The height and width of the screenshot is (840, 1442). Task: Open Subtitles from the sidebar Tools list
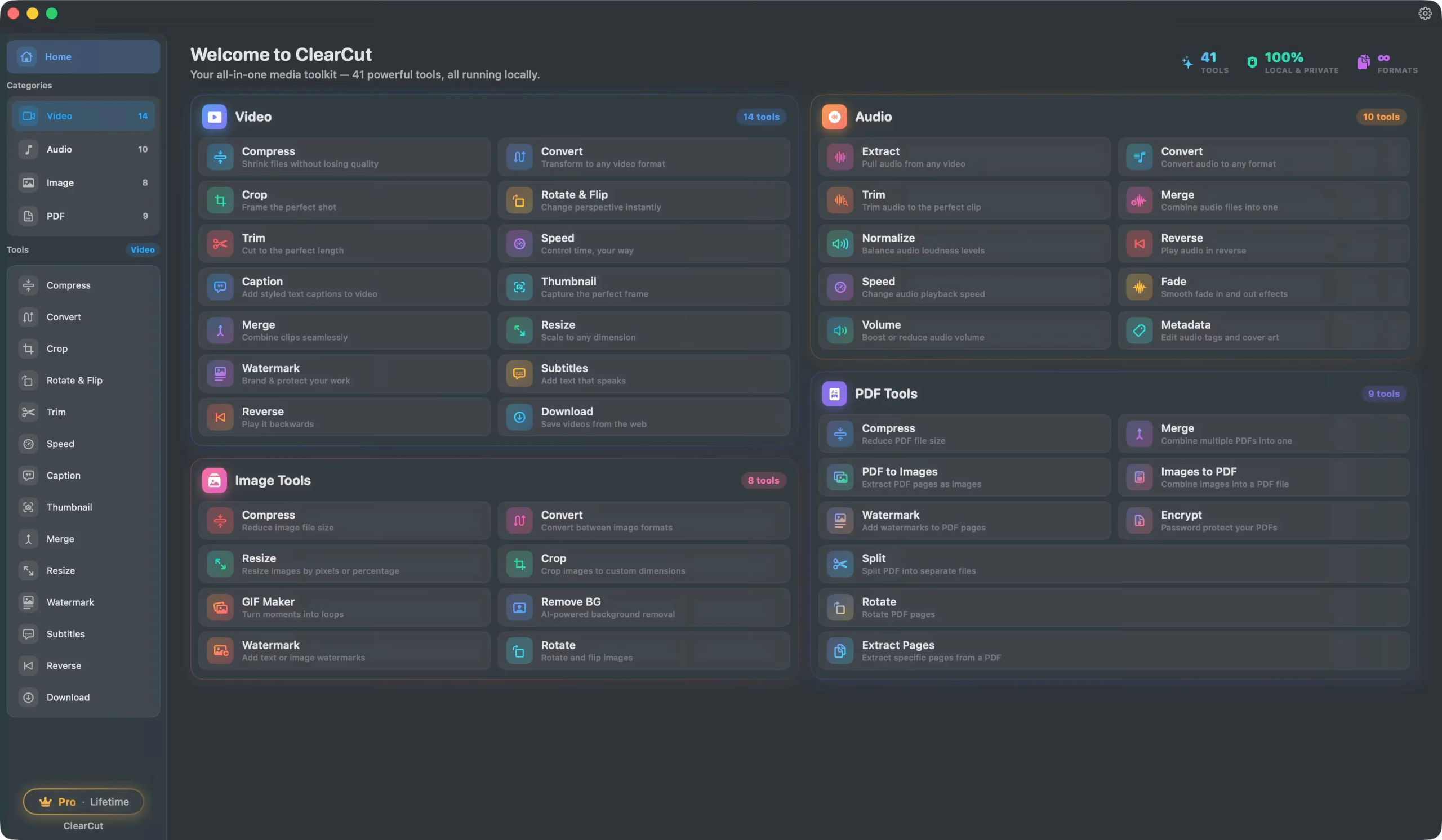coord(83,633)
